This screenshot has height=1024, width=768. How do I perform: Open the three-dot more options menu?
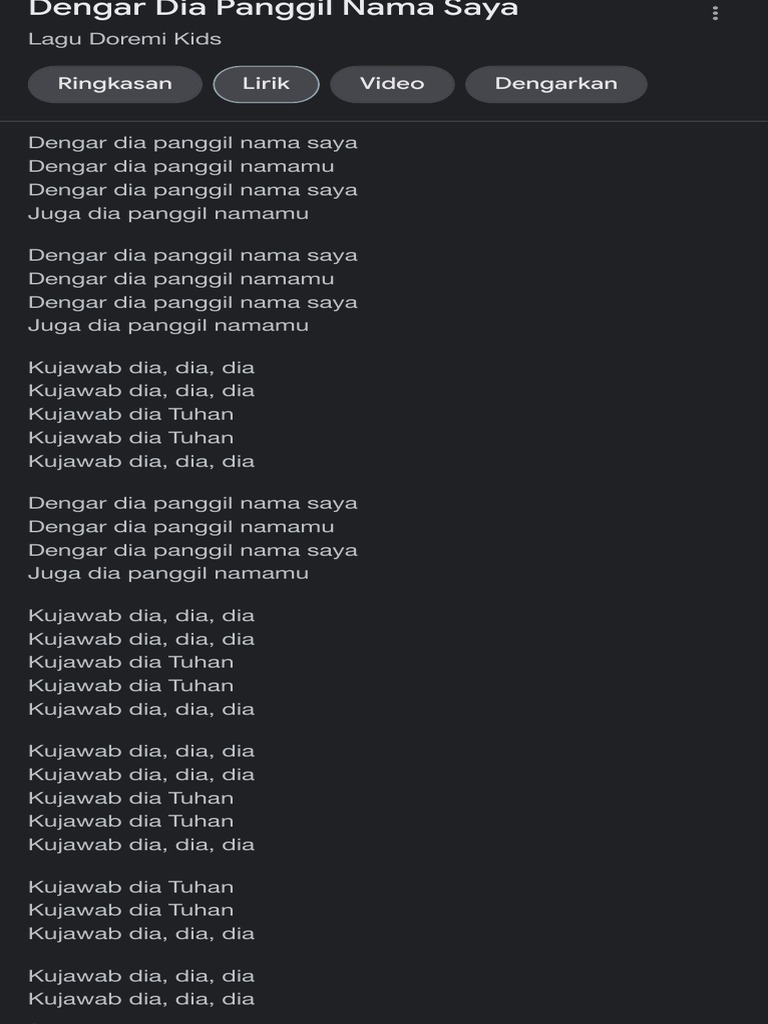click(x=715, y=13)
